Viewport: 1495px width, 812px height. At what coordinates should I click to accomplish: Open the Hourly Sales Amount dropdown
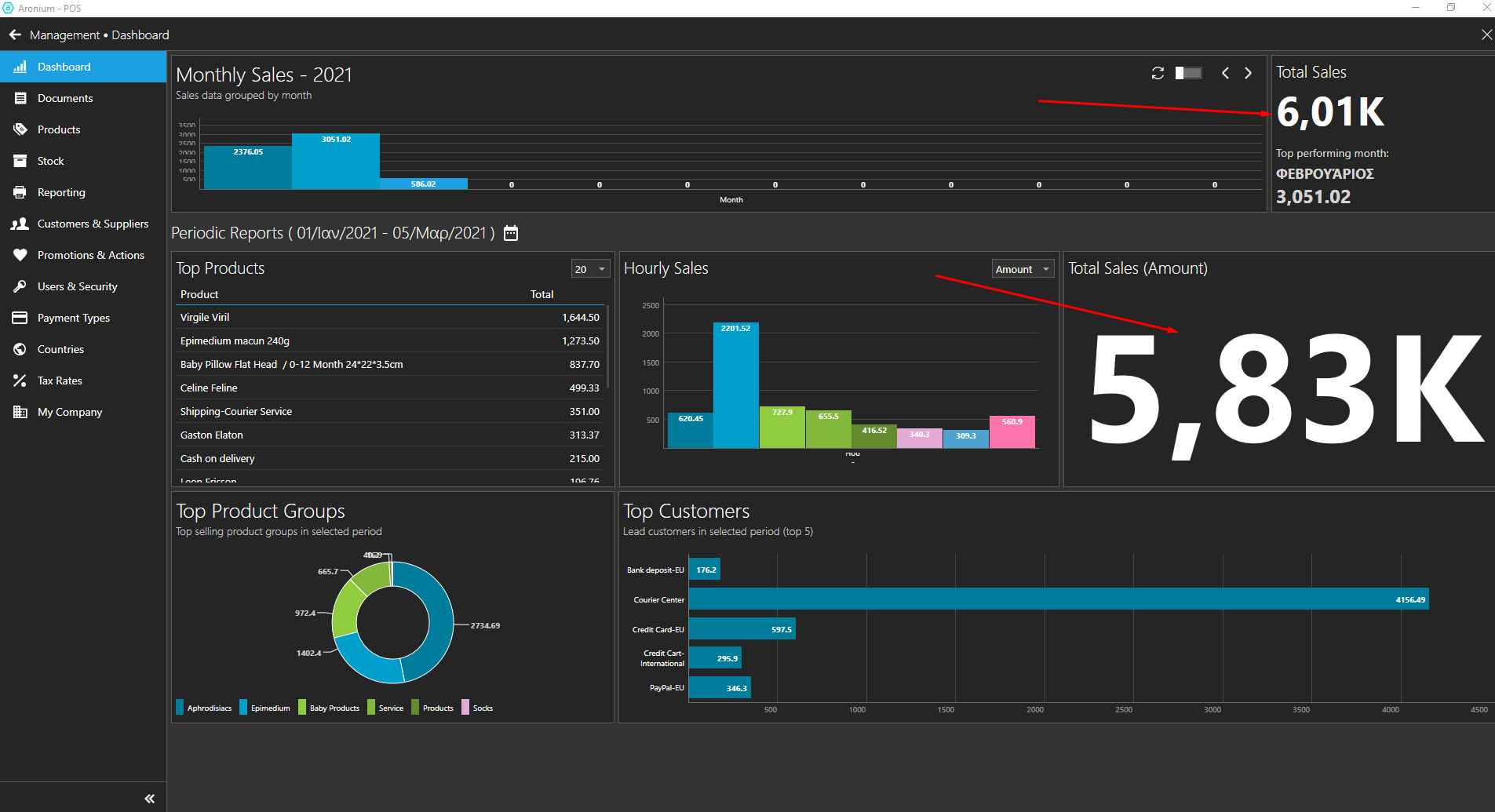(1022, 269)
